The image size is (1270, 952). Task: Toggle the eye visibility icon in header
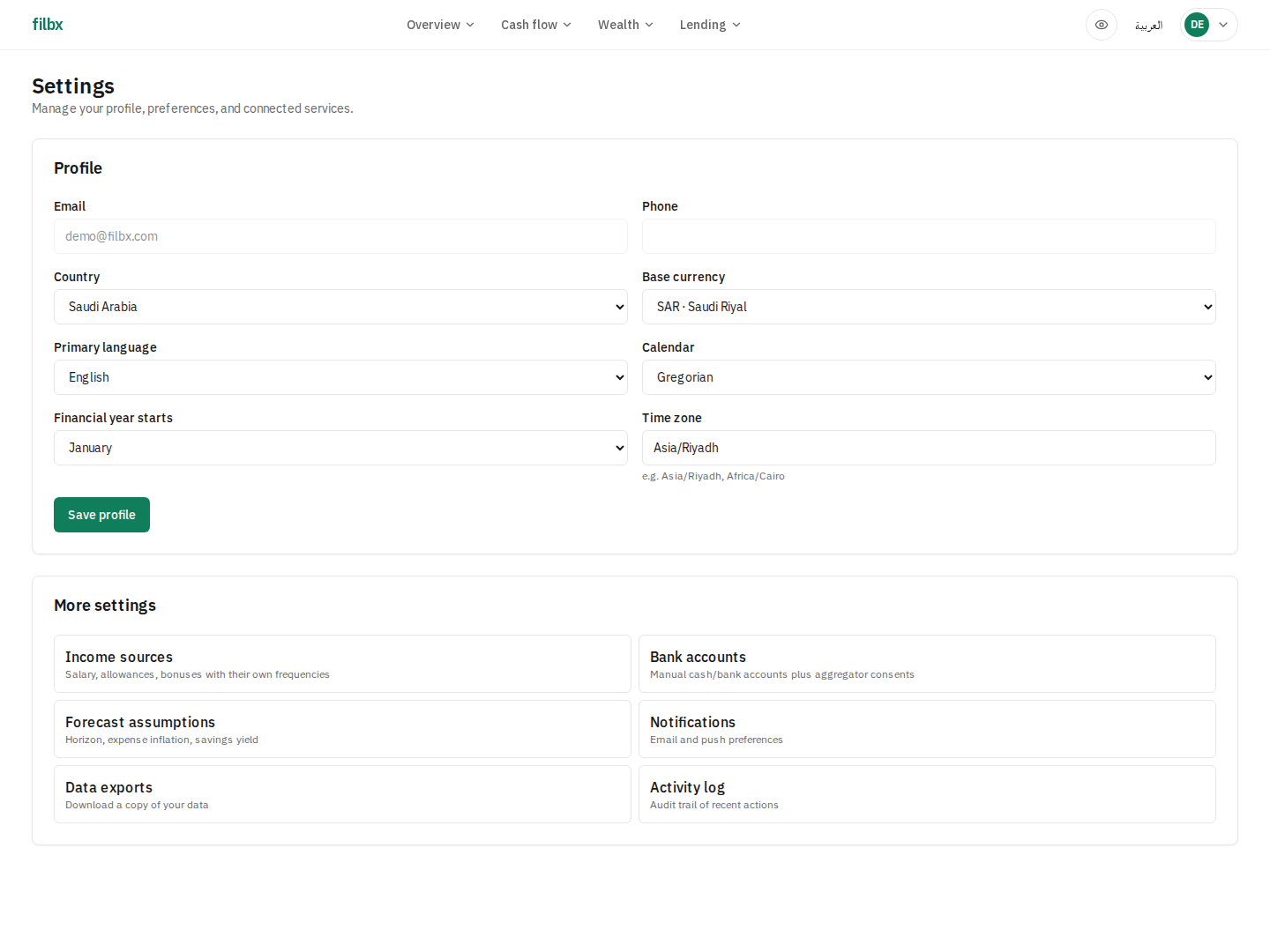point(1102,25)
